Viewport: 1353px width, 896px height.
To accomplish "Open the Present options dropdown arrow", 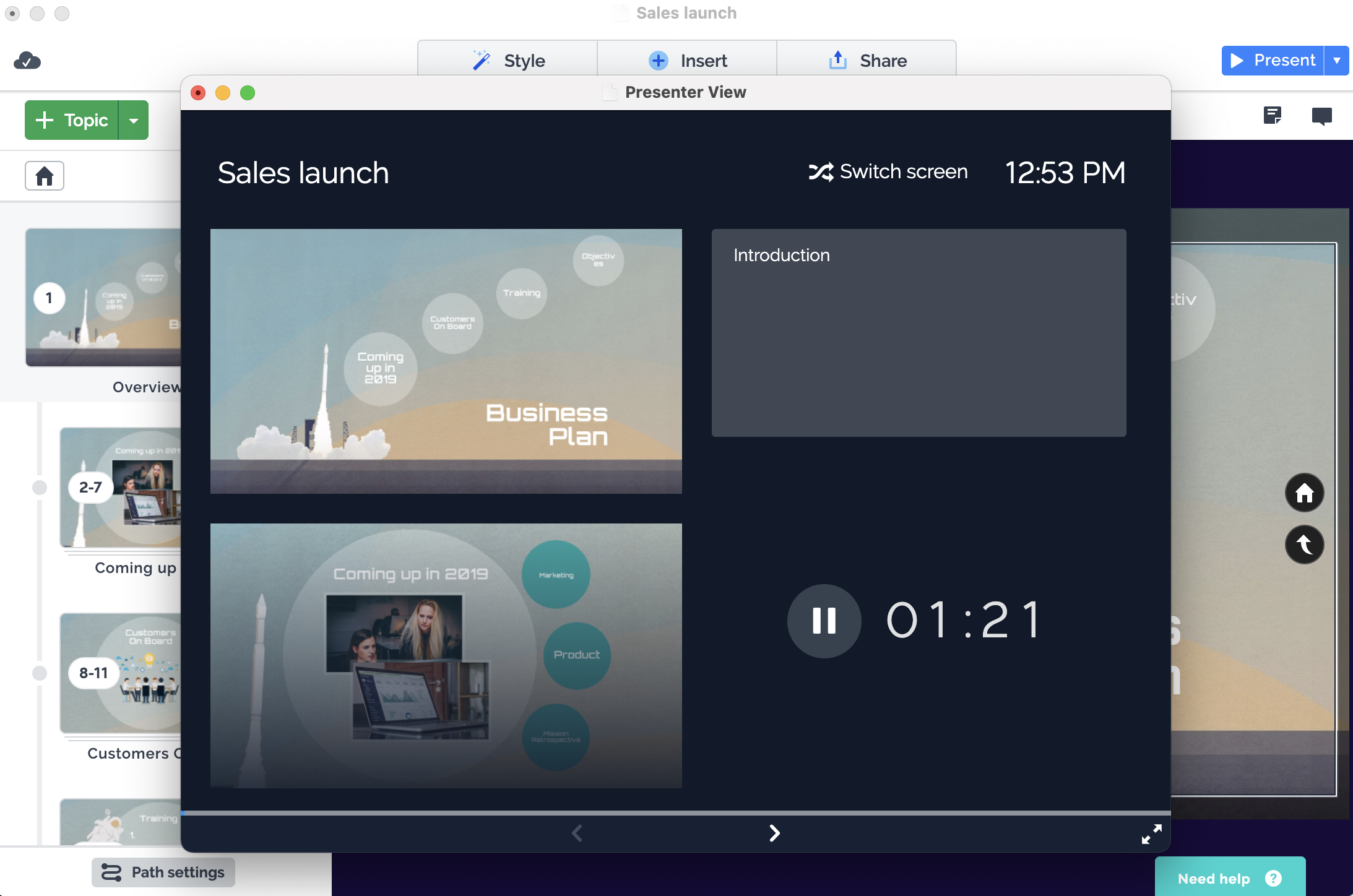I will pos(1337,60).
